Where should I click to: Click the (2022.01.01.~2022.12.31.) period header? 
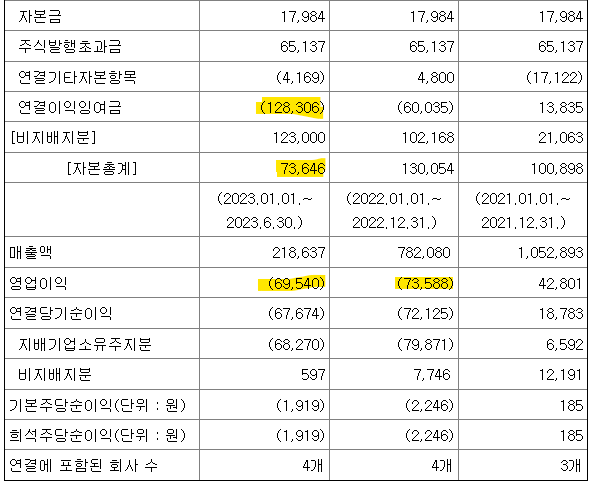click(x=394, y=210)
